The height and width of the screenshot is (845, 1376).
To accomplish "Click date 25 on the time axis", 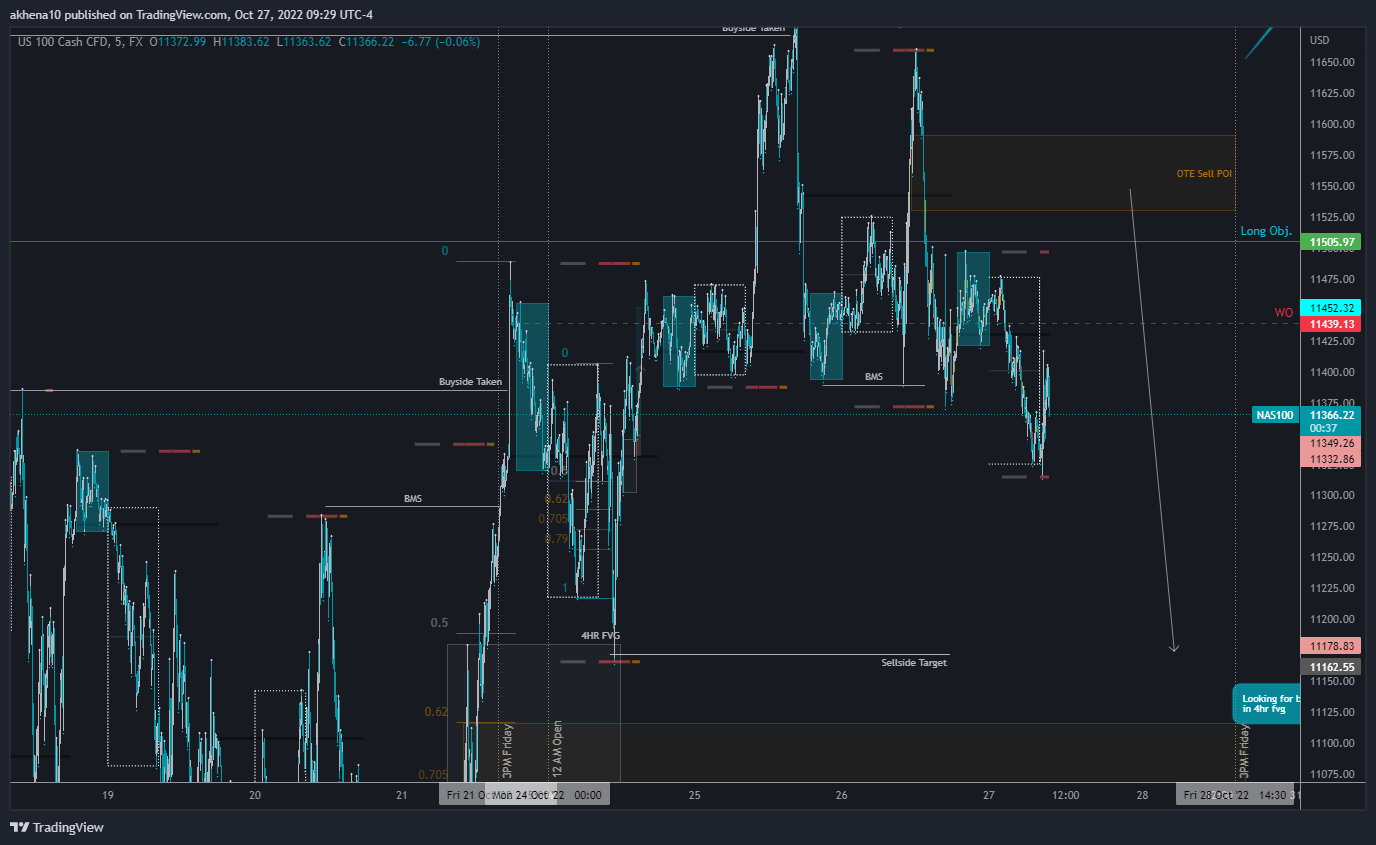I will pos(694,796).
